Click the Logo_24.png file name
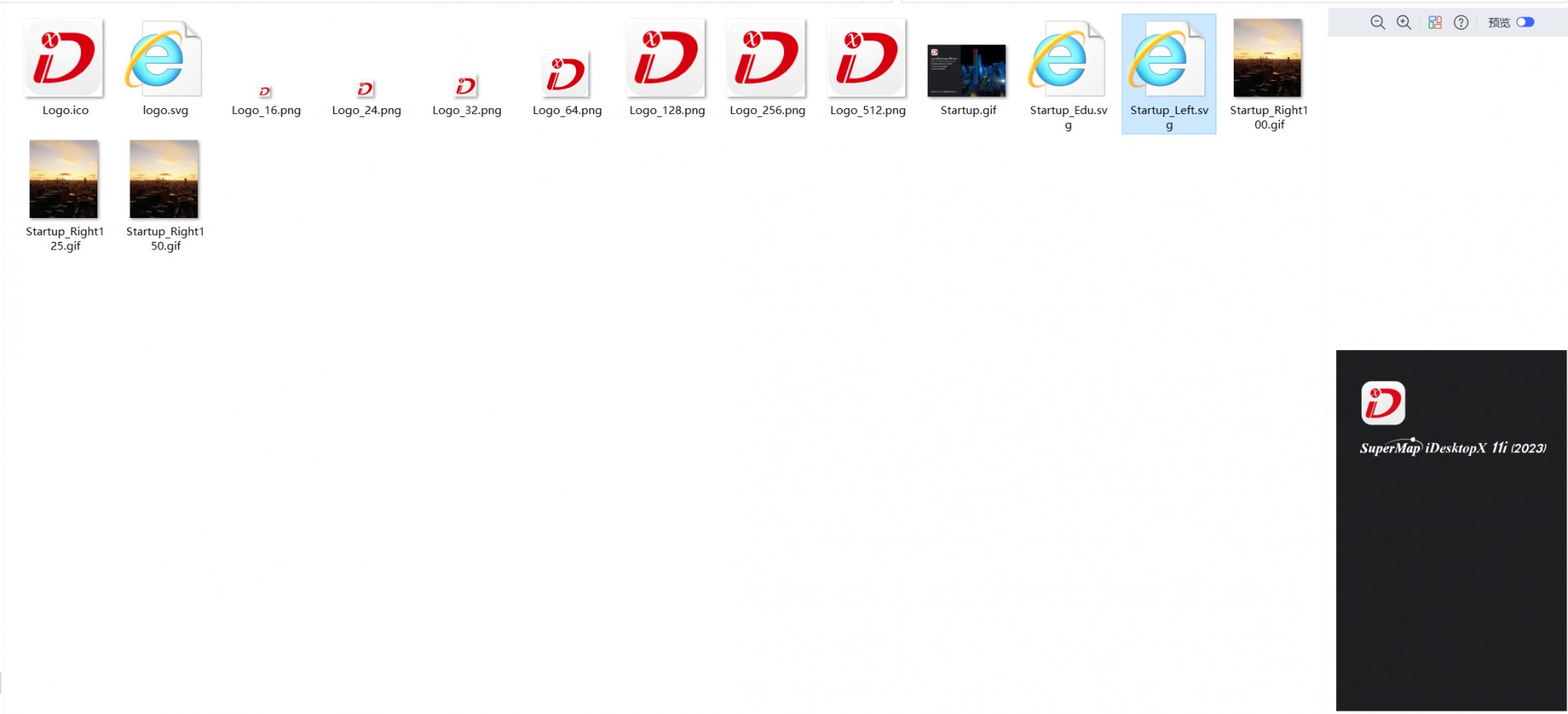The image size is (1568, 714). [366, 111]
